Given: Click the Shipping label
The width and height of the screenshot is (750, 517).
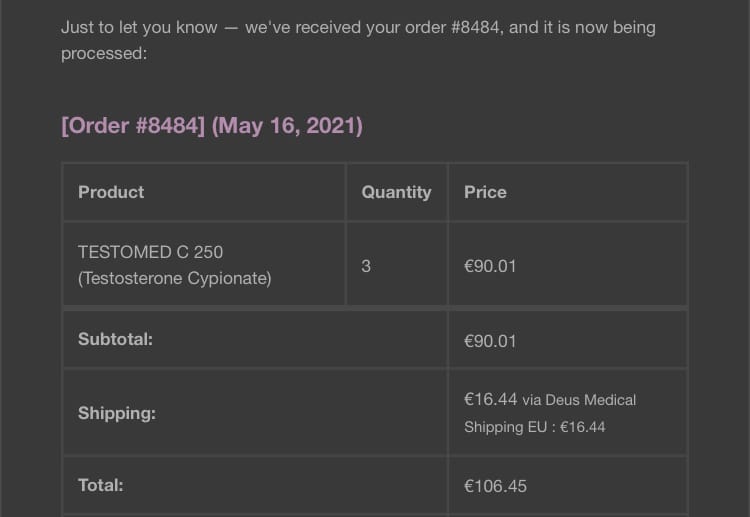Looking at the screenshot, I should 117,413.
